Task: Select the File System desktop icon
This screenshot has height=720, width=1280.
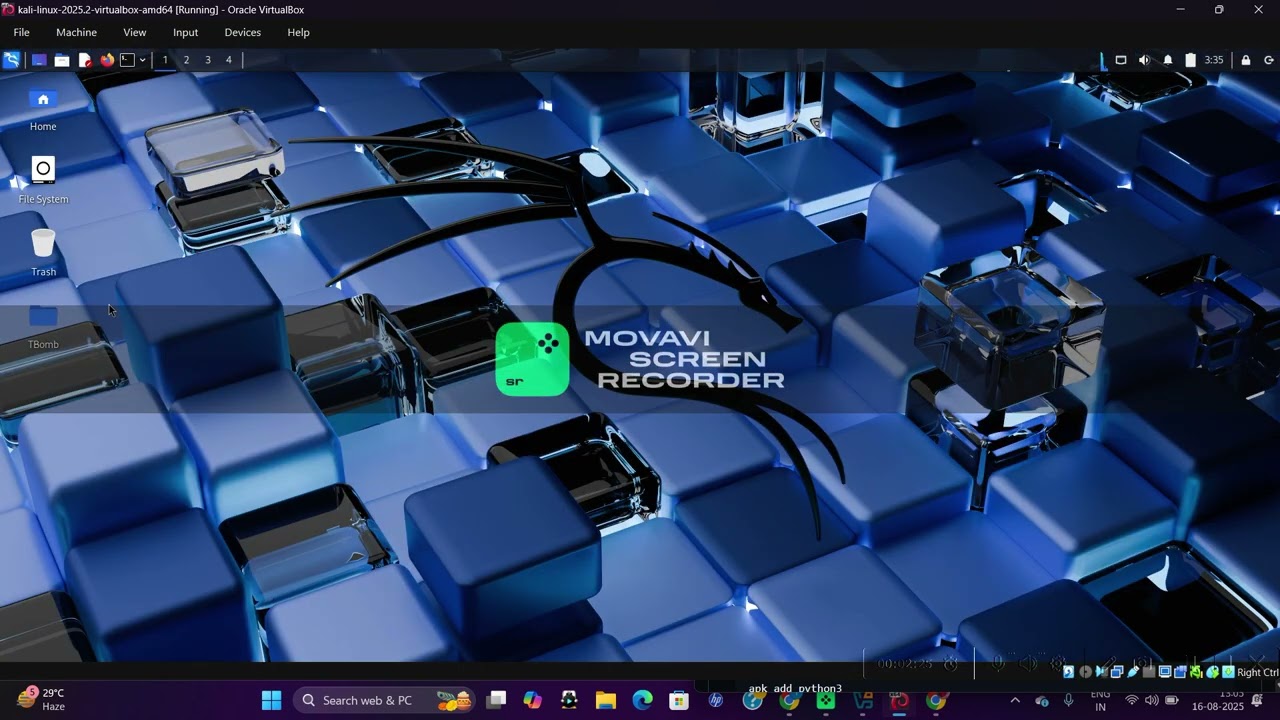Action: [x=43, y=181]
